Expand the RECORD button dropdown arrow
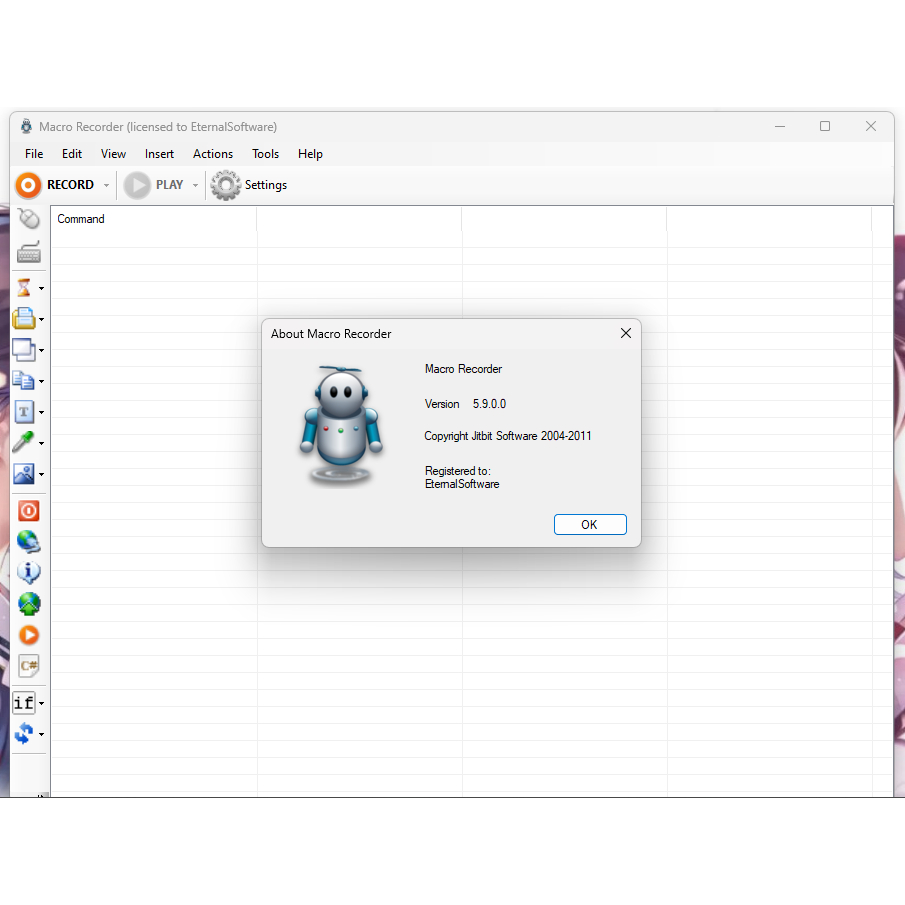This screenshot has height=905, width=905. coord(106,185)
